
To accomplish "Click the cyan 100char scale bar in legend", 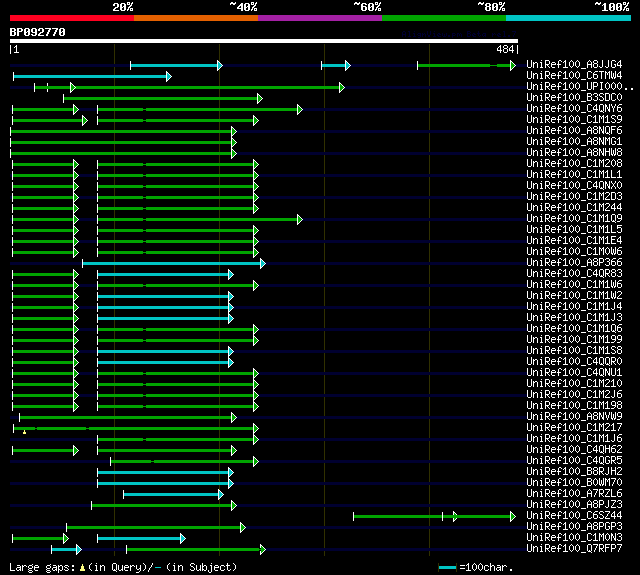I will tap(447, 567).
